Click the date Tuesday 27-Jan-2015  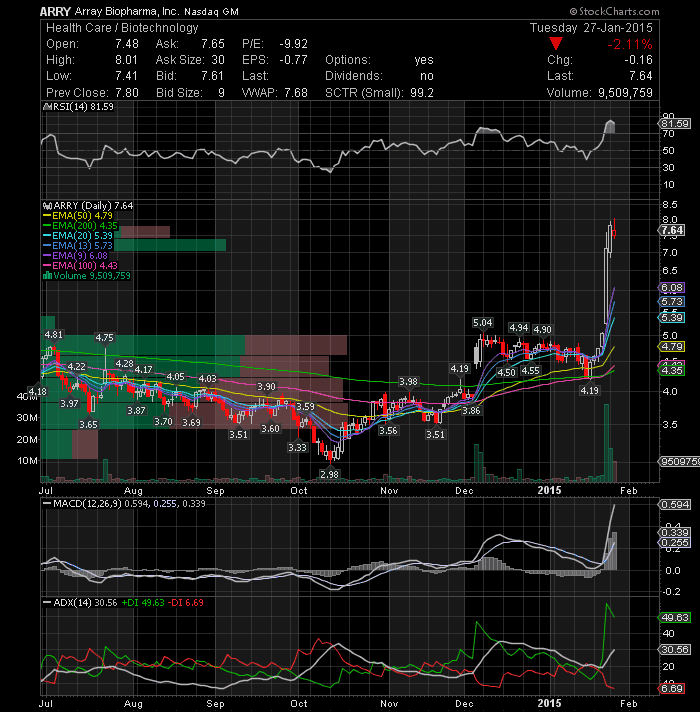[x=591, y=28]
